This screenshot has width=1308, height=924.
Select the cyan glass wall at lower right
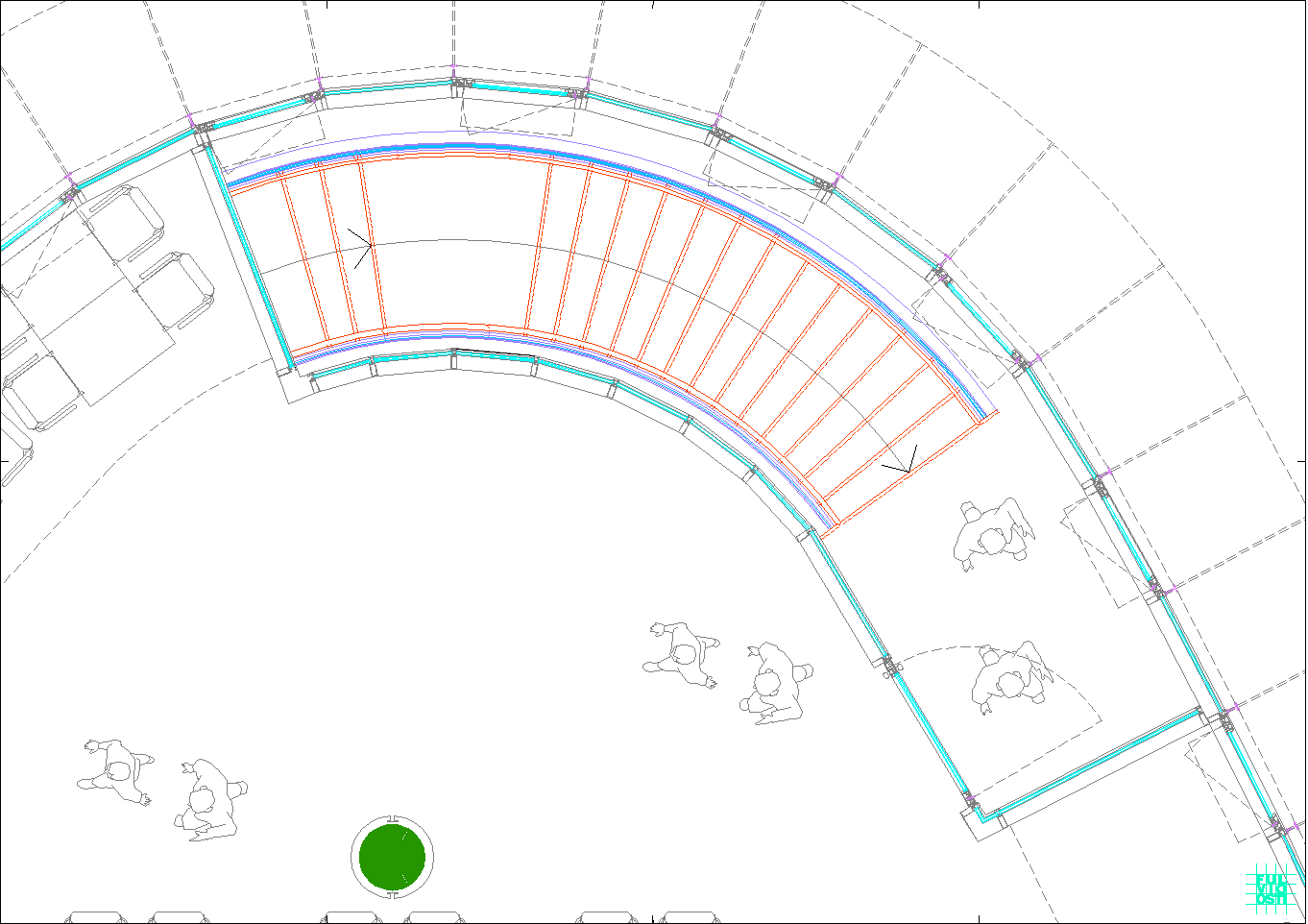click(x=1095, y=764)
